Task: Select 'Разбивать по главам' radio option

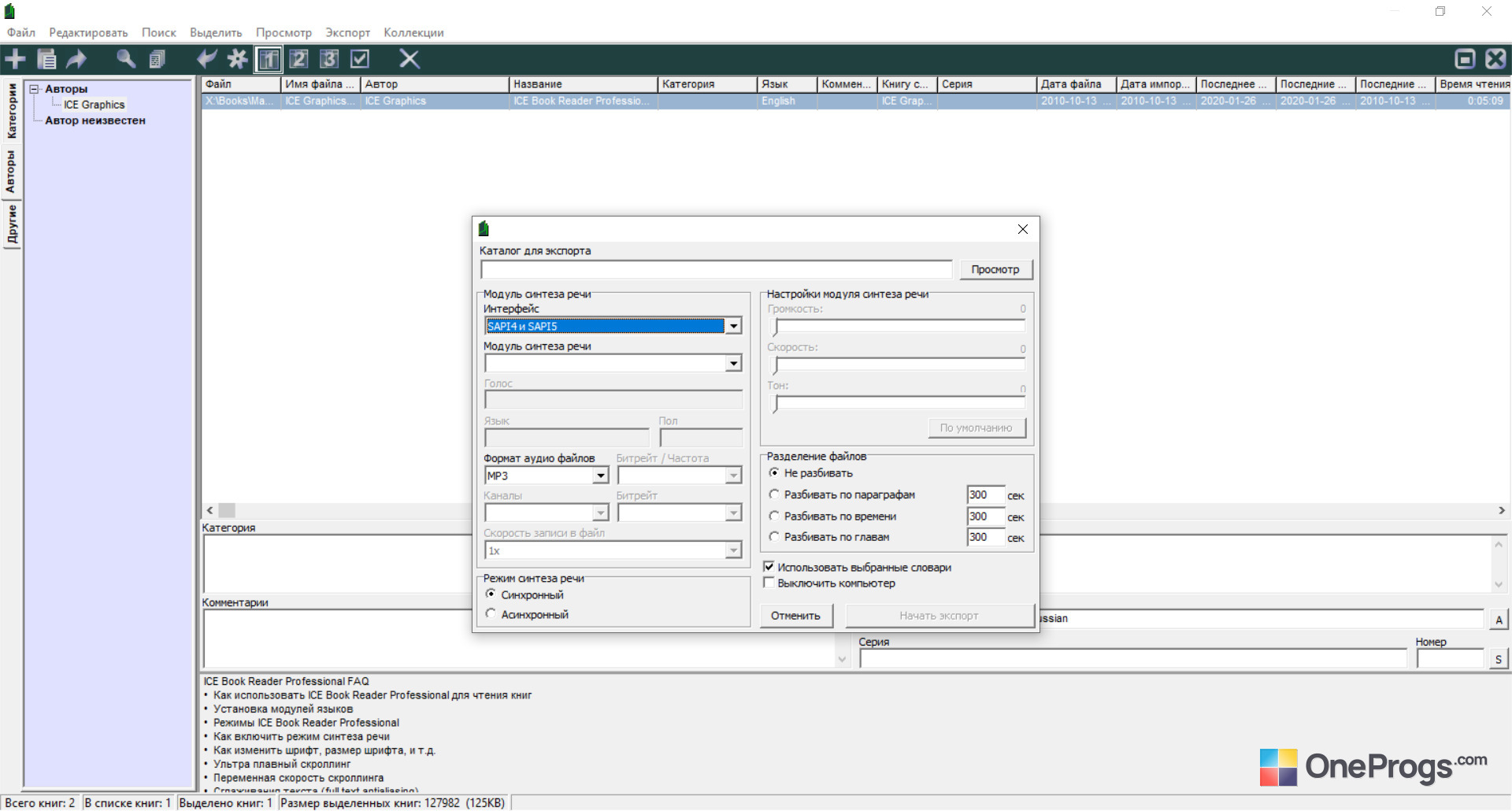Action: [x=774, y=536]
